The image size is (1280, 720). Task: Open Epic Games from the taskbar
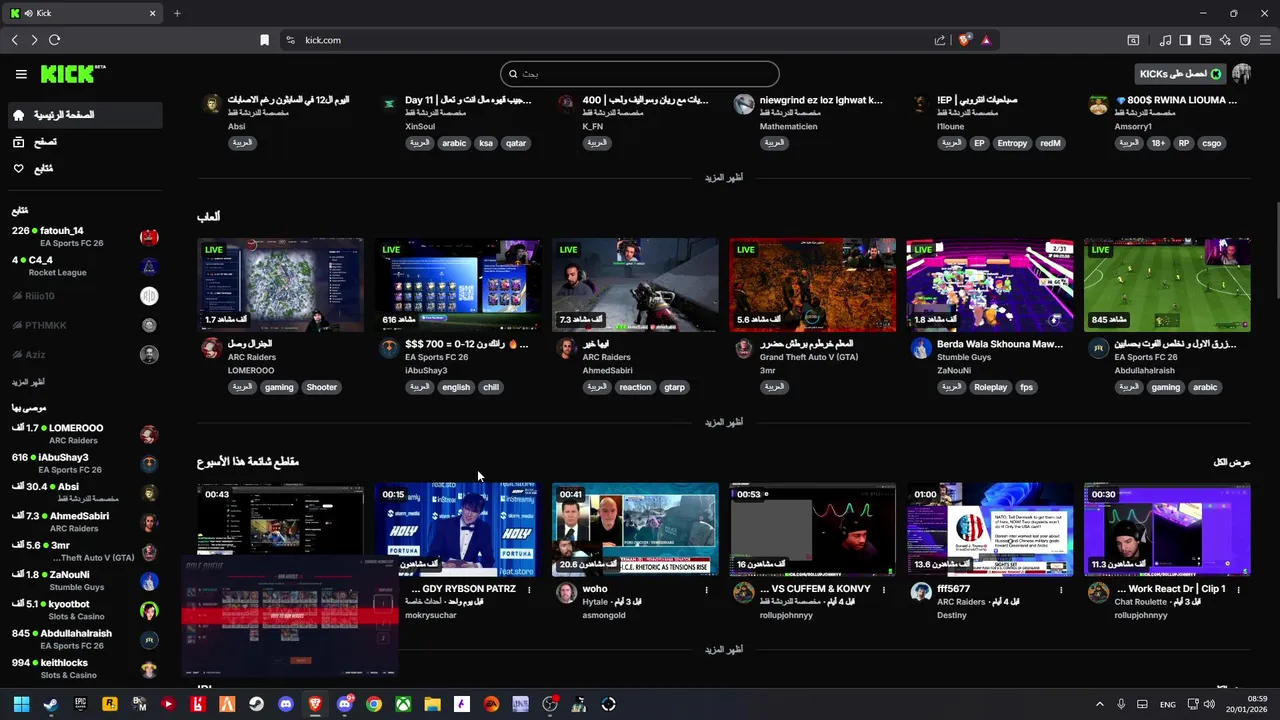coord(81,704)
